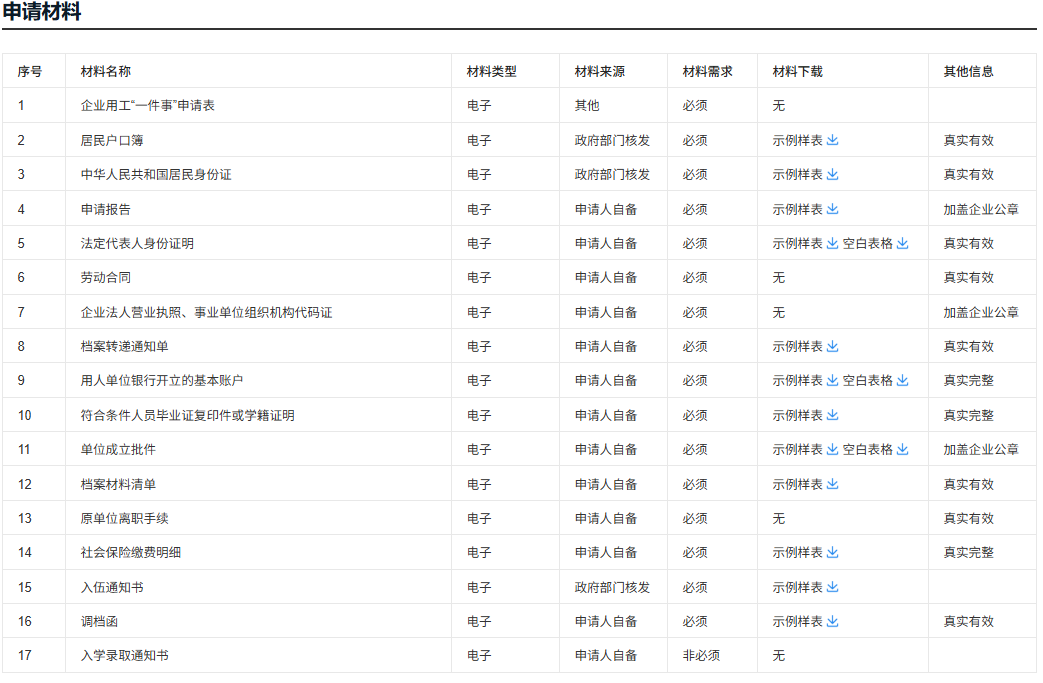Select 入伍通知书 material name
Image resolution: width=1043 pixels, height=683 pixels.
pos(112,587)
